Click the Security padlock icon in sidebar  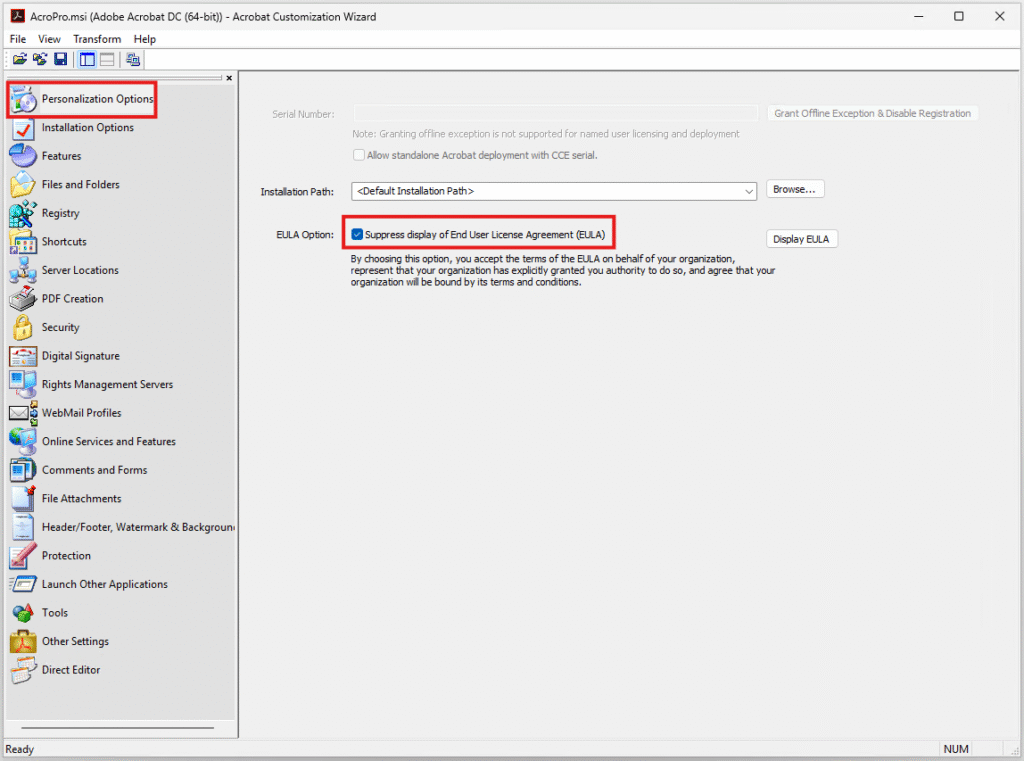[23, 327]
